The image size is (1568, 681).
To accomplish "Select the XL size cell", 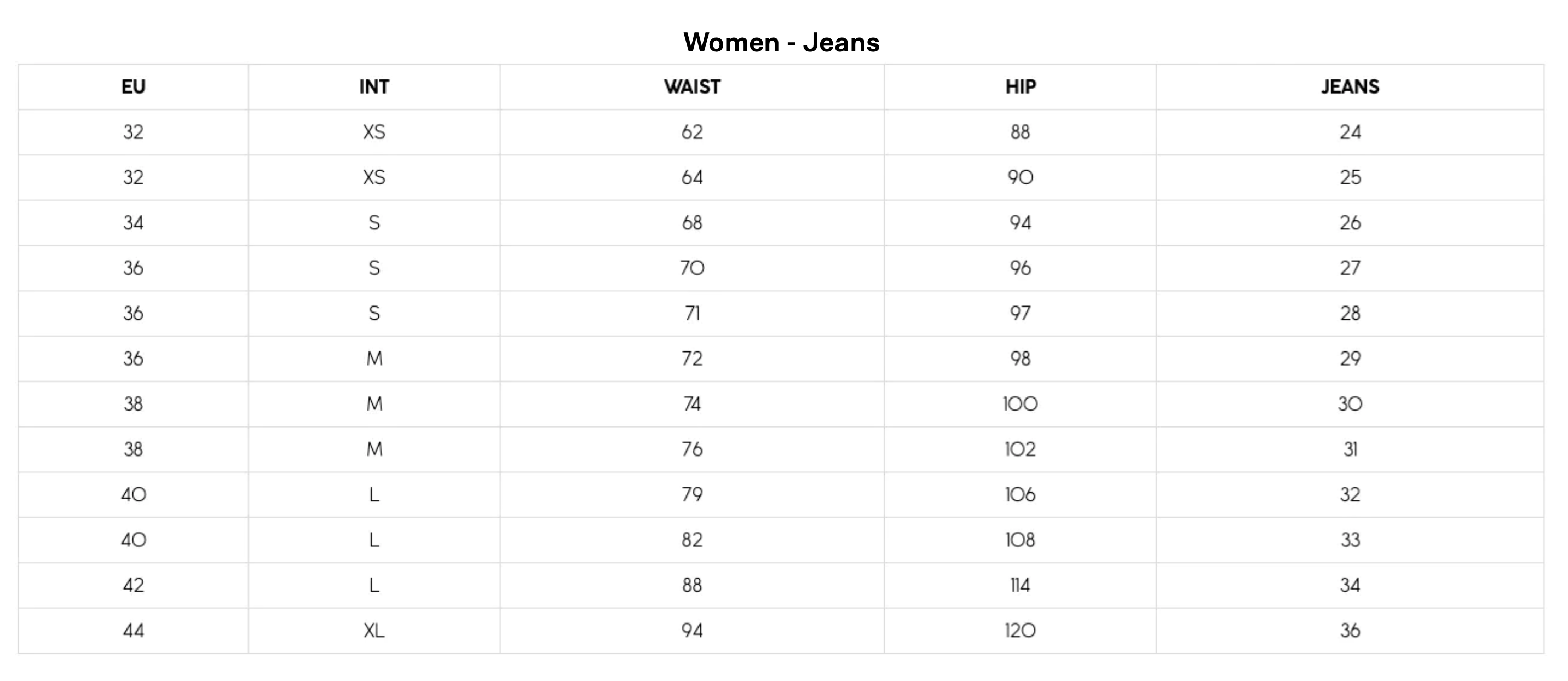I will click(x=374, y=631).
